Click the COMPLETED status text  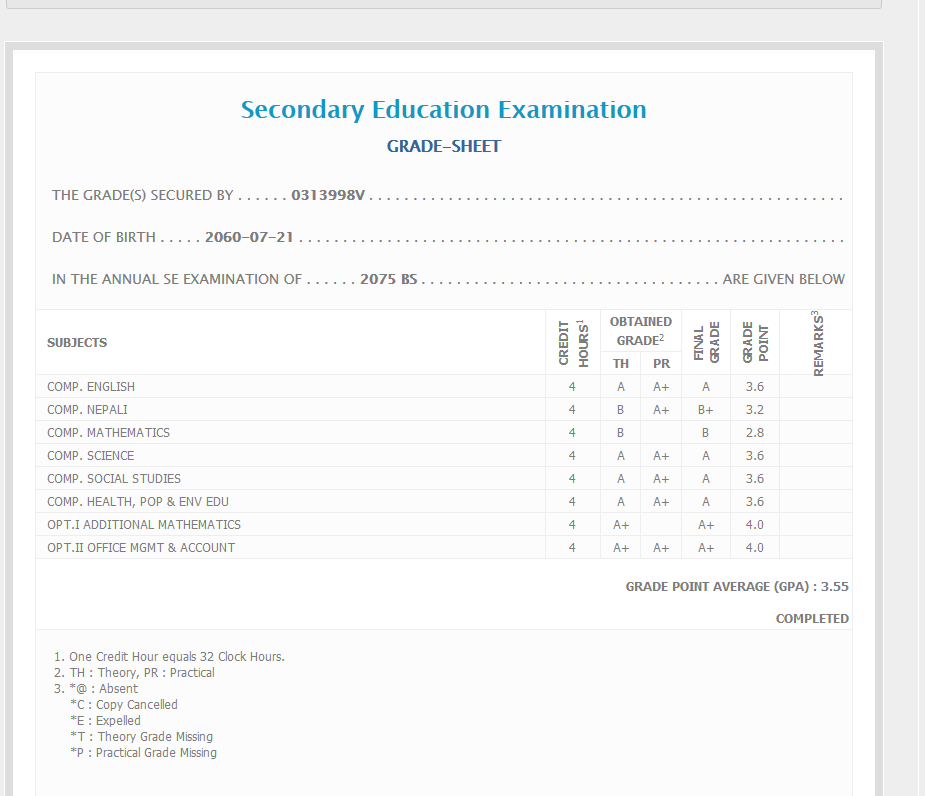coord(811,619)
